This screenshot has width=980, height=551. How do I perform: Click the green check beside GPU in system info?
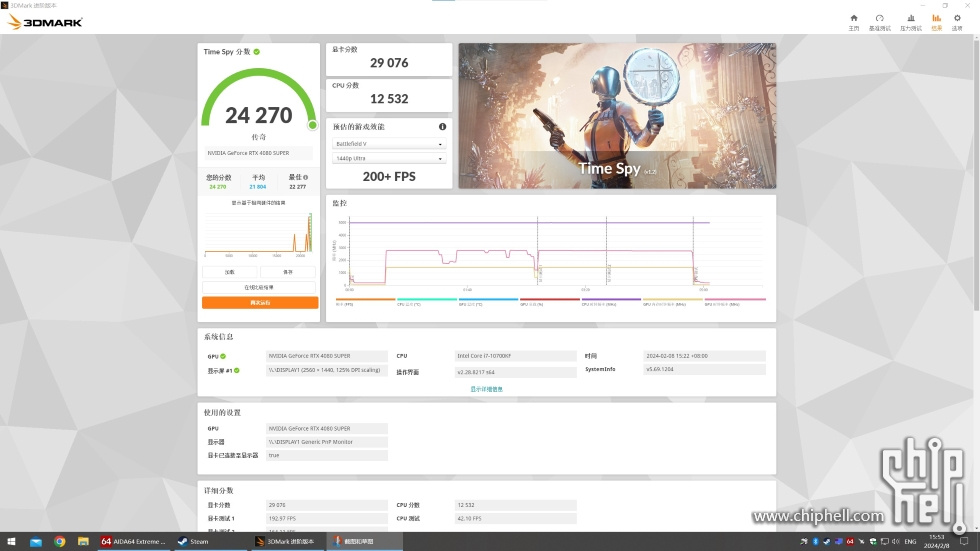[223, 356]
